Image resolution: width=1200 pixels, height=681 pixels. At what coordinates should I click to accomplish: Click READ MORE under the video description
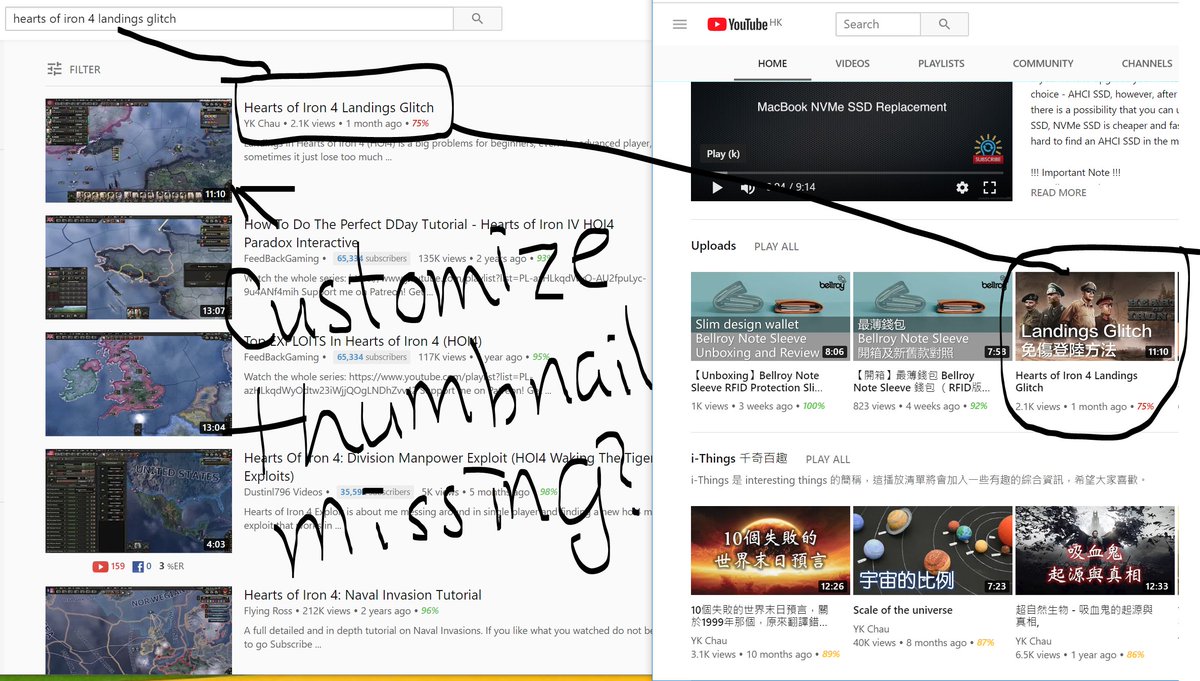[x=1058, y=193]
